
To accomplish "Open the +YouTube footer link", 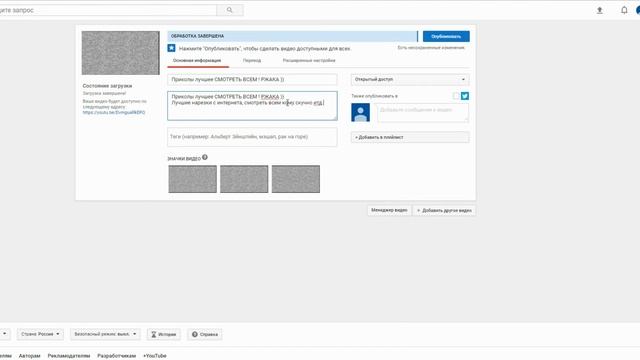I will click(x=155, y=356).
